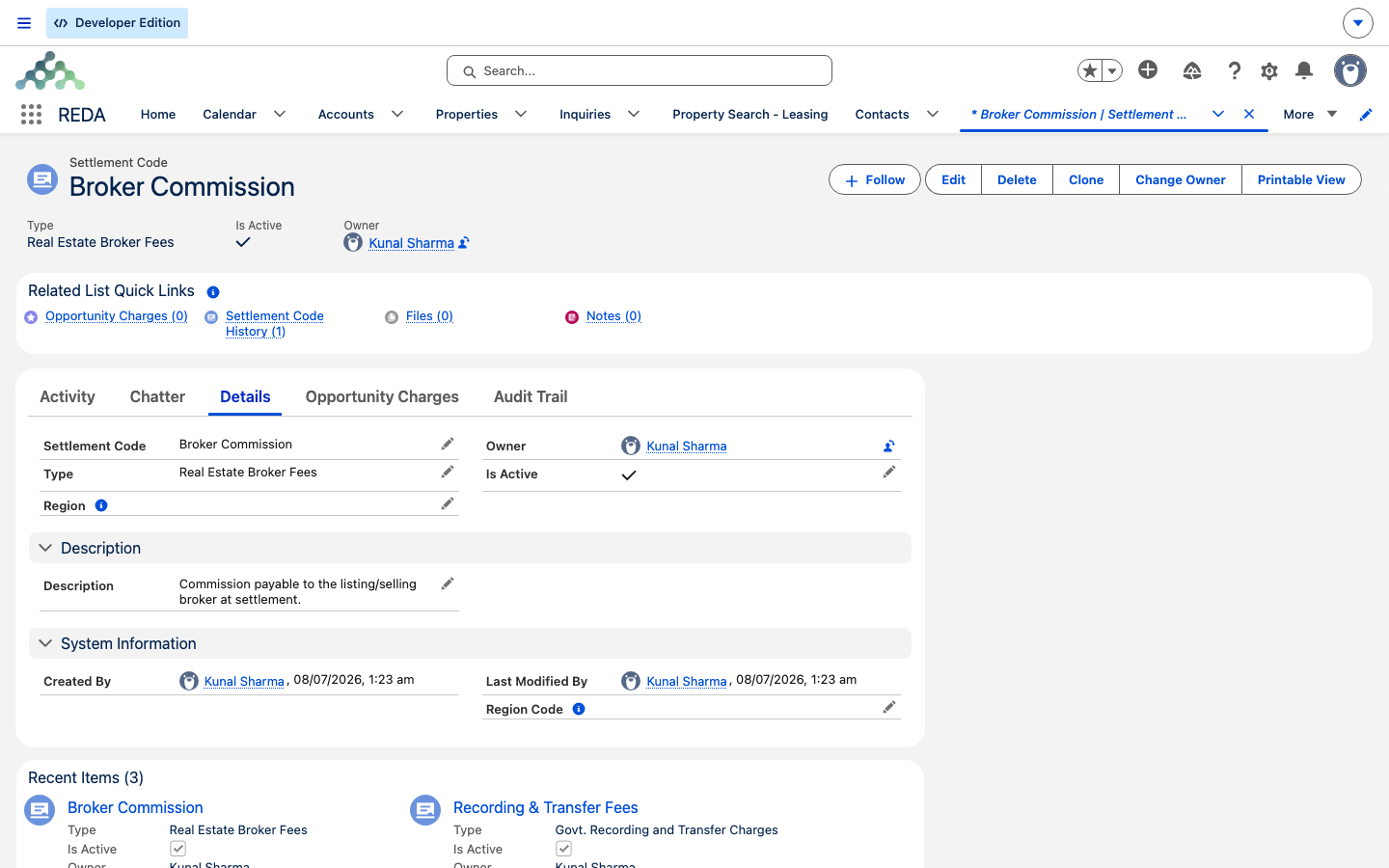Screen dimensions: 1389x868
Task: Click the personalize nav bar pencil icon
Action: (x=1366, y=115)
